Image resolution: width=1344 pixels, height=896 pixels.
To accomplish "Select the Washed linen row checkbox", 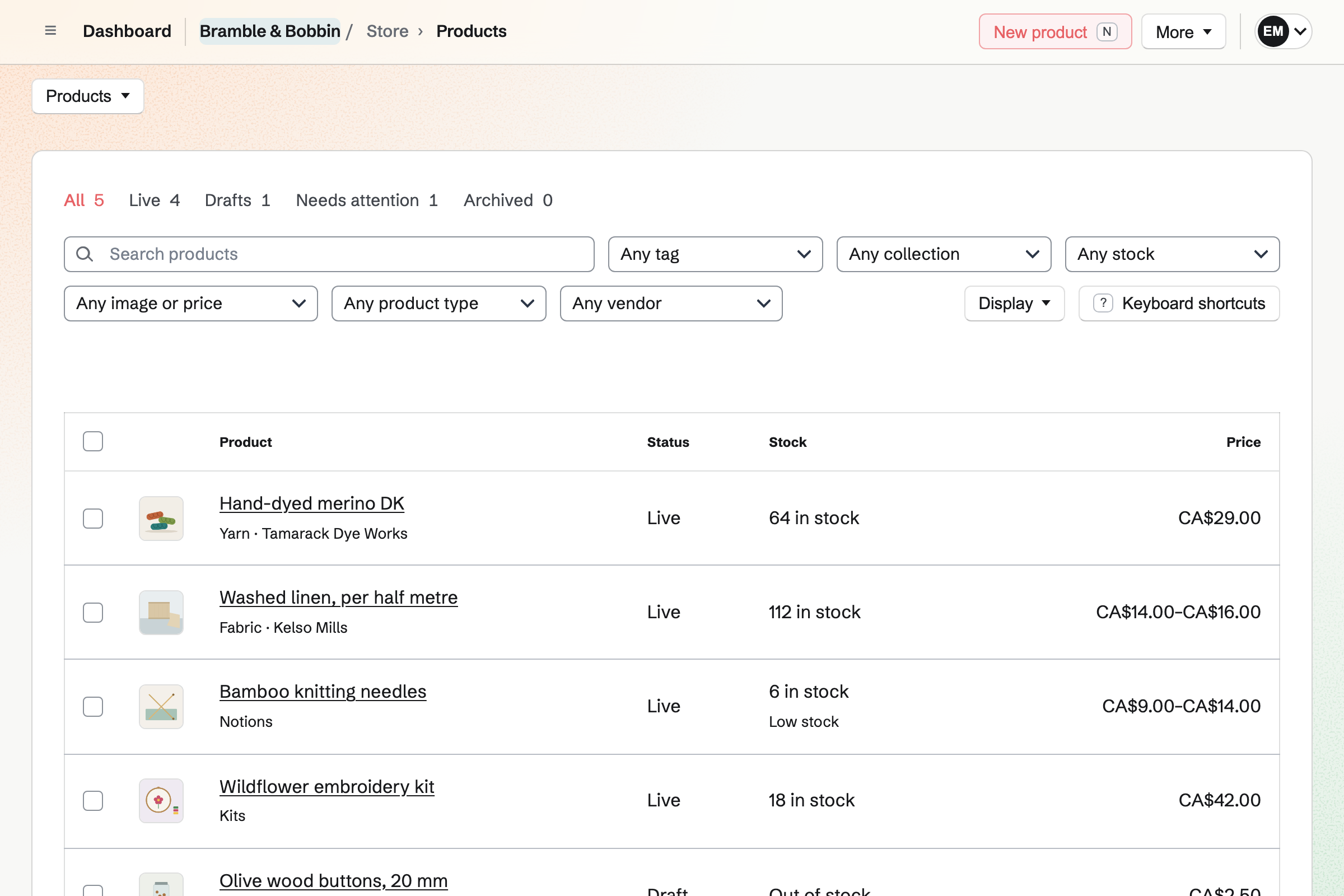I will click(92, 613).
